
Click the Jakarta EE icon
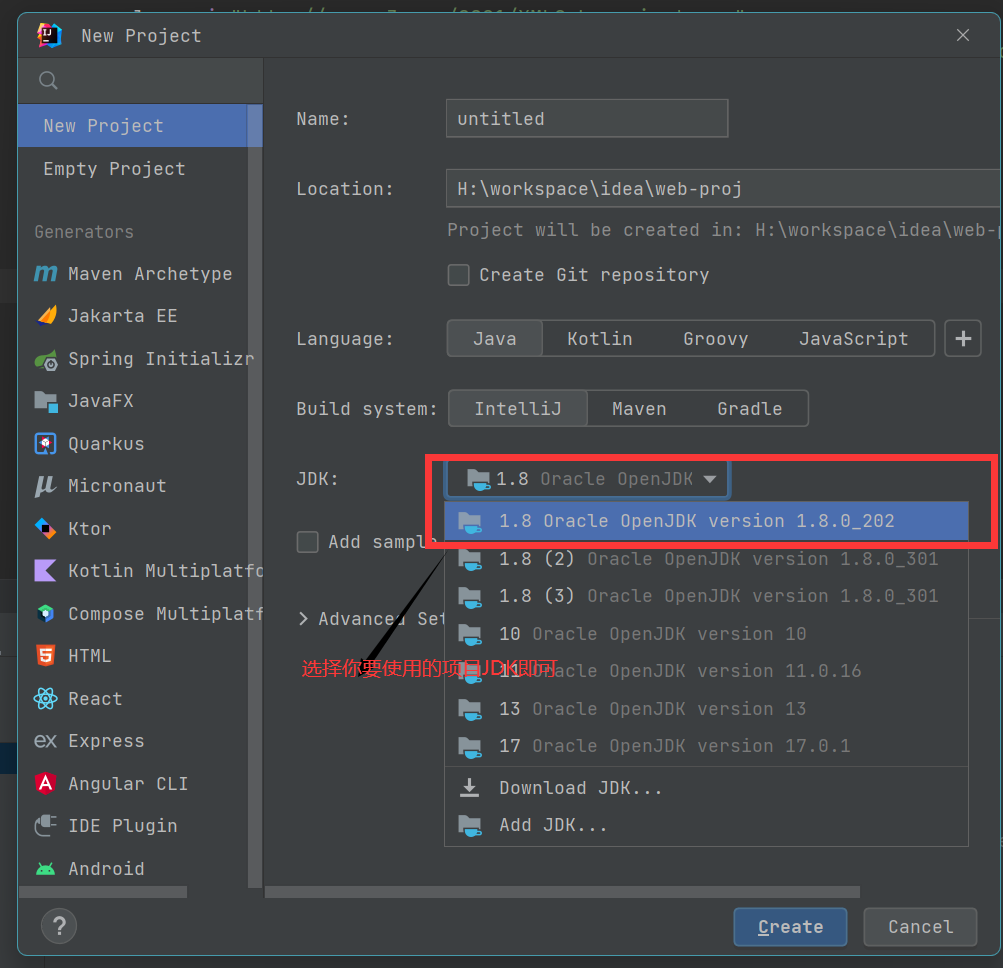click(46, 316)
